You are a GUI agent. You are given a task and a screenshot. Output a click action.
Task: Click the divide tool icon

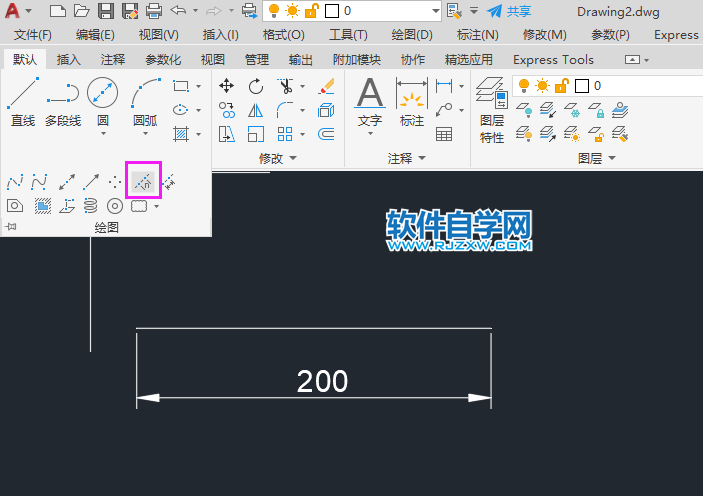pyautogui.click(x=143, y=182)
